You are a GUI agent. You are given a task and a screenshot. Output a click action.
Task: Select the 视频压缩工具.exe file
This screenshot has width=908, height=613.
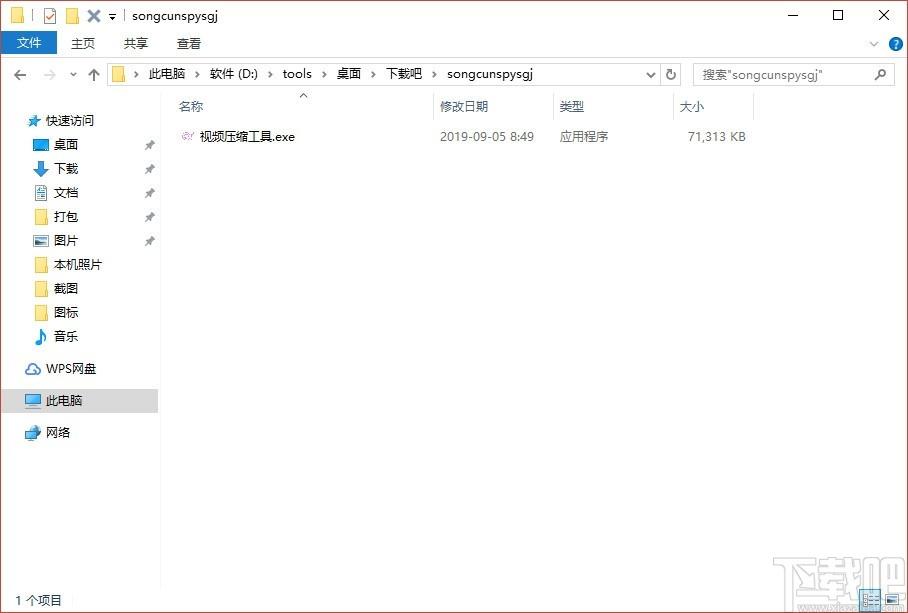click(x=246, y=137)
